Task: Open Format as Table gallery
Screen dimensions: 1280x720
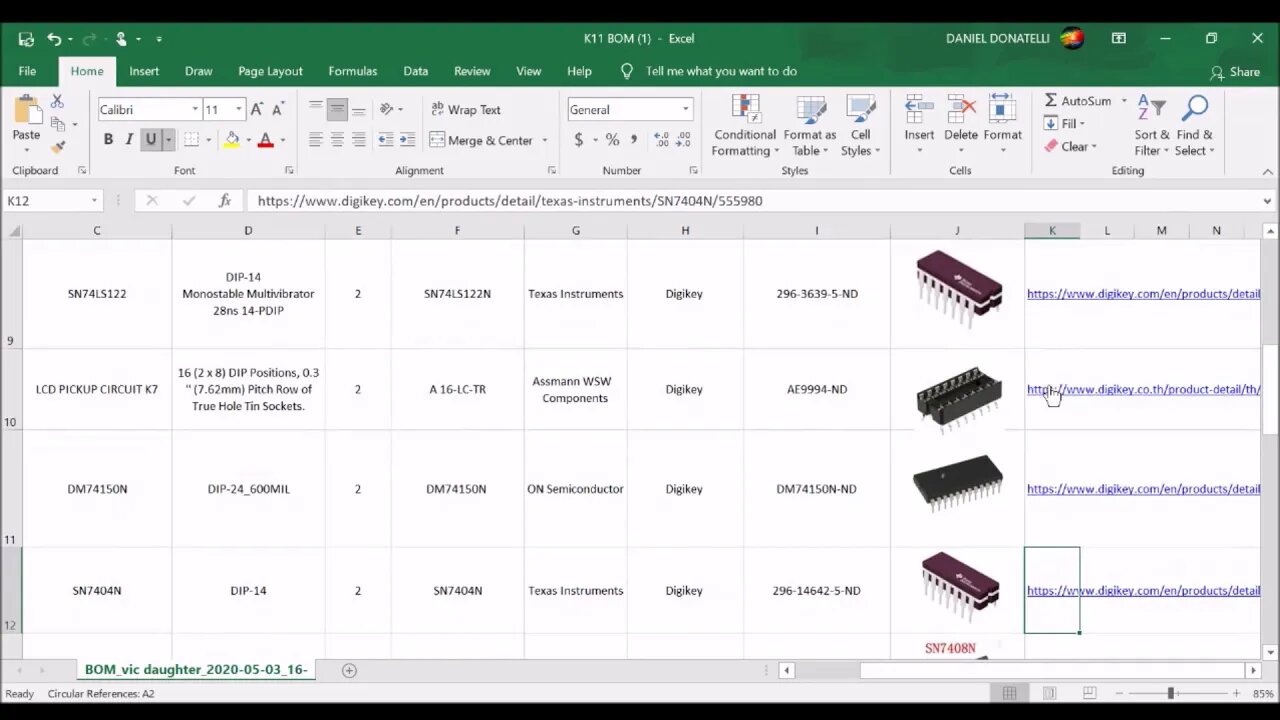Action: pyautogui.click(x=810, y=126)
